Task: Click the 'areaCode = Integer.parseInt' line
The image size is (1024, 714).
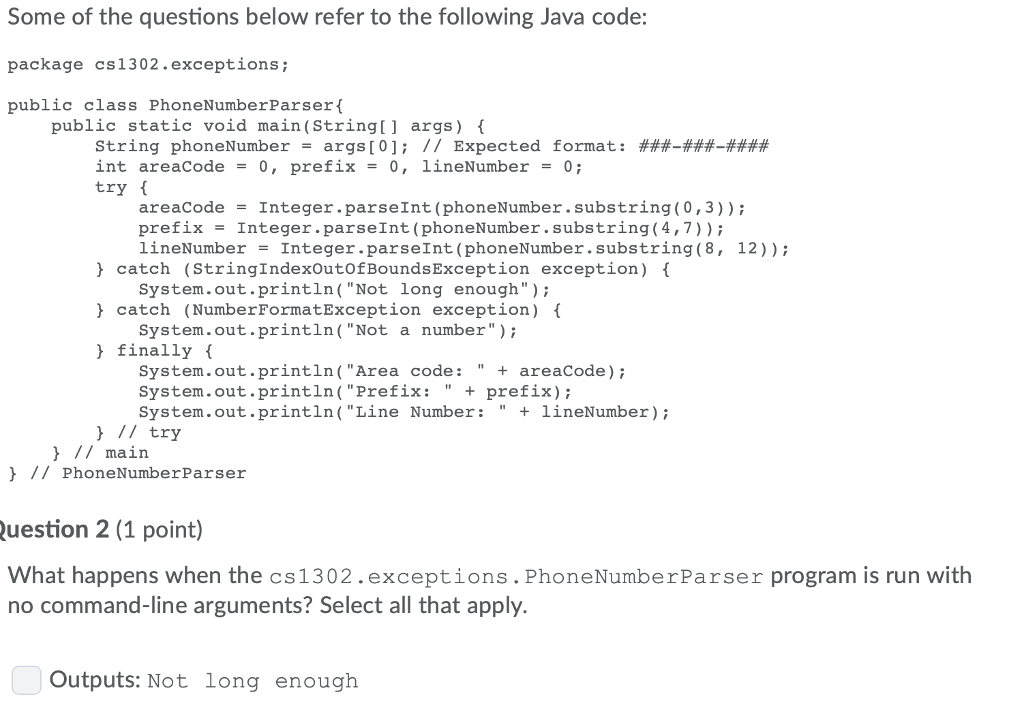Action: pos(442,208)
